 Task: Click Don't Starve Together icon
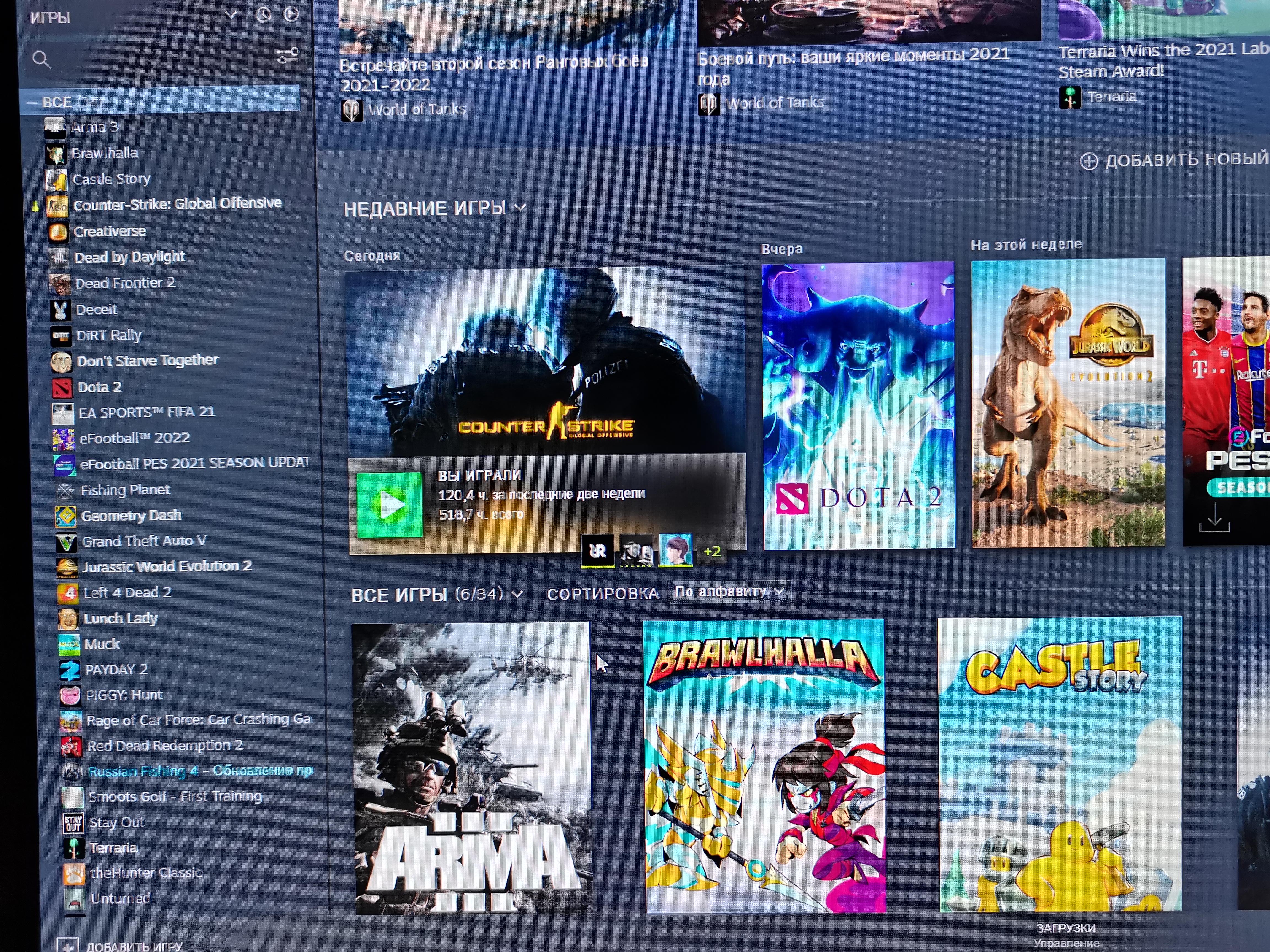click(61, 361)
